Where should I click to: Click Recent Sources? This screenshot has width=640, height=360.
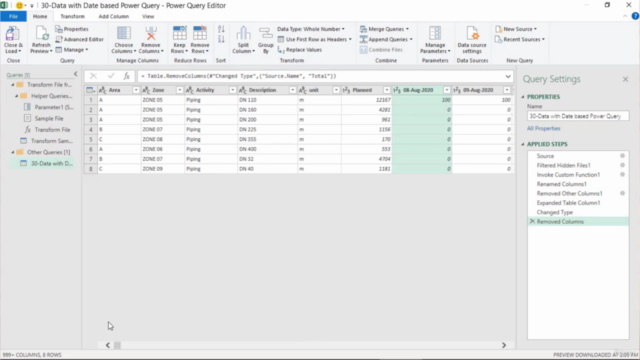click(x=520, y=39)
